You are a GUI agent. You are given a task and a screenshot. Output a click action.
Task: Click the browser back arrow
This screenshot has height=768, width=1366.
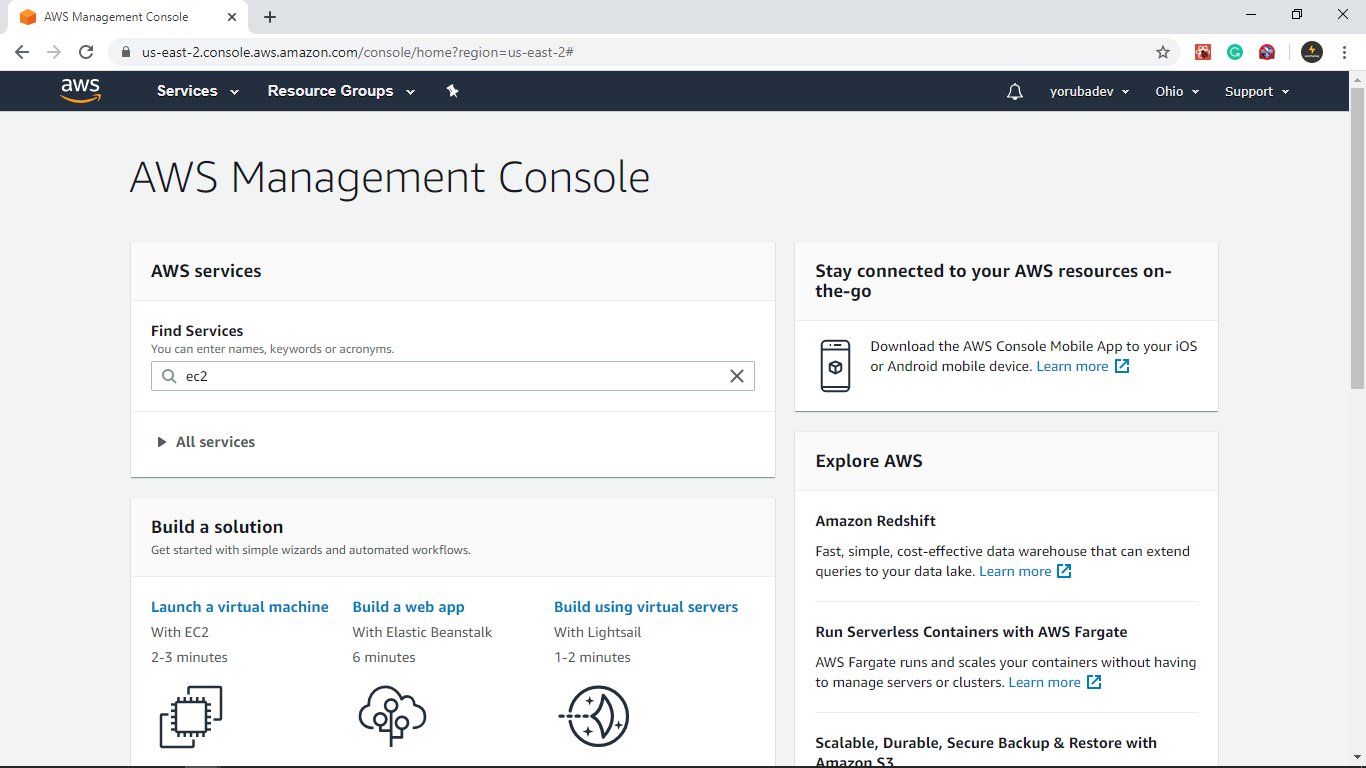tap(22, 52)
